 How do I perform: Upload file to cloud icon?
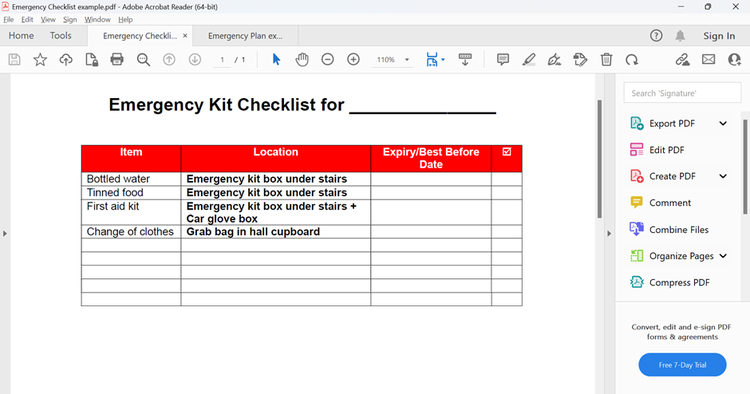coord(66,59)
